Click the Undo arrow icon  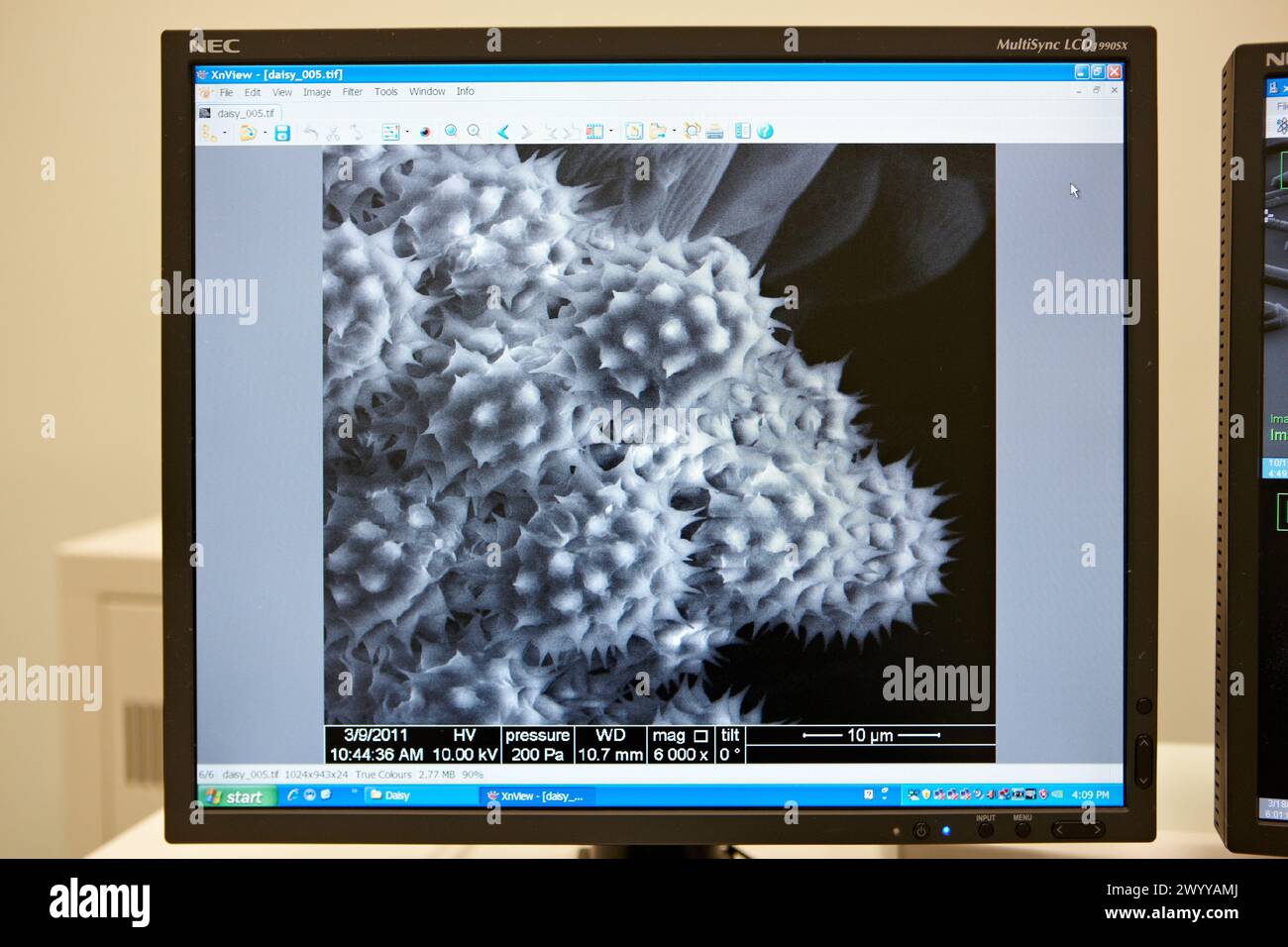(310, 132)
